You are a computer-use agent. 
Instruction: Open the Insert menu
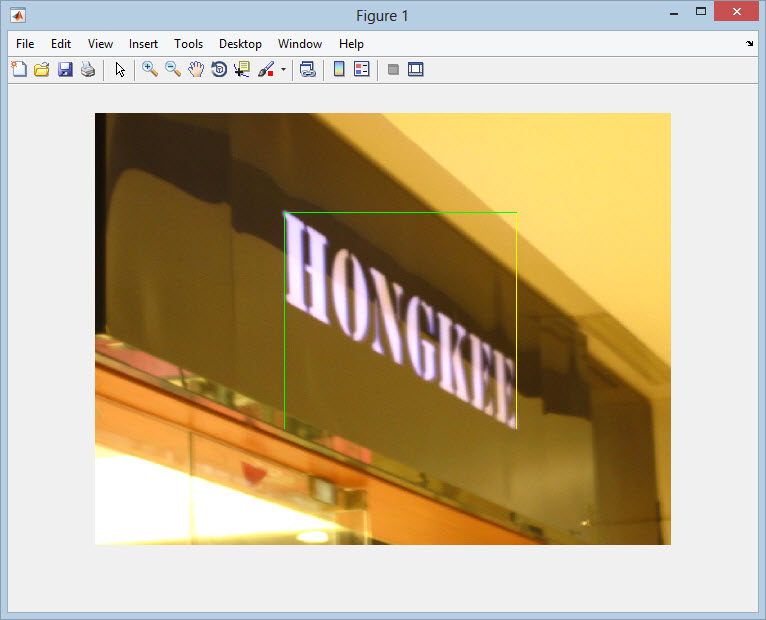(x=143, y=44)
